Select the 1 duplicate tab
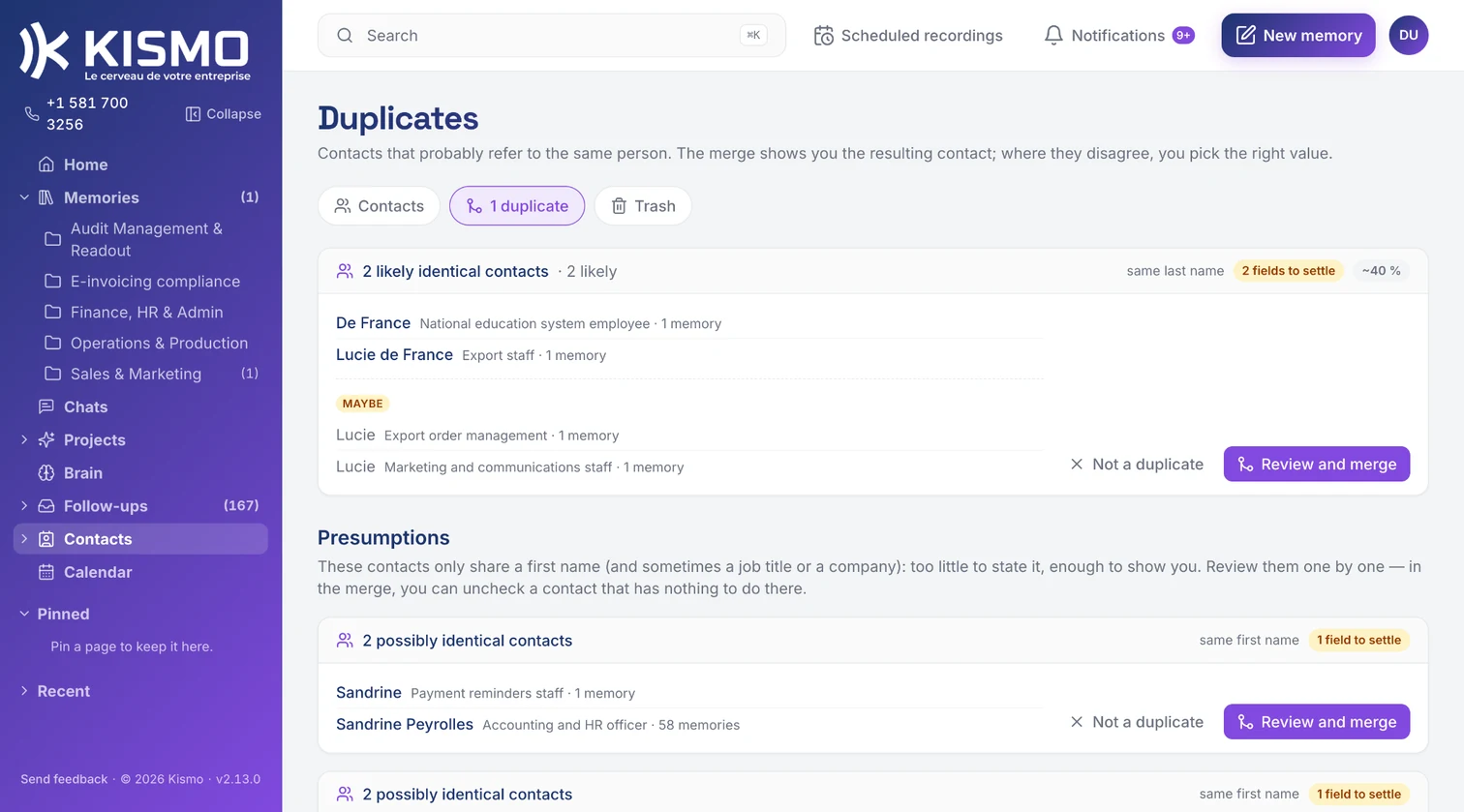The width and height of the screenshot is (1464, 812). 517,206
